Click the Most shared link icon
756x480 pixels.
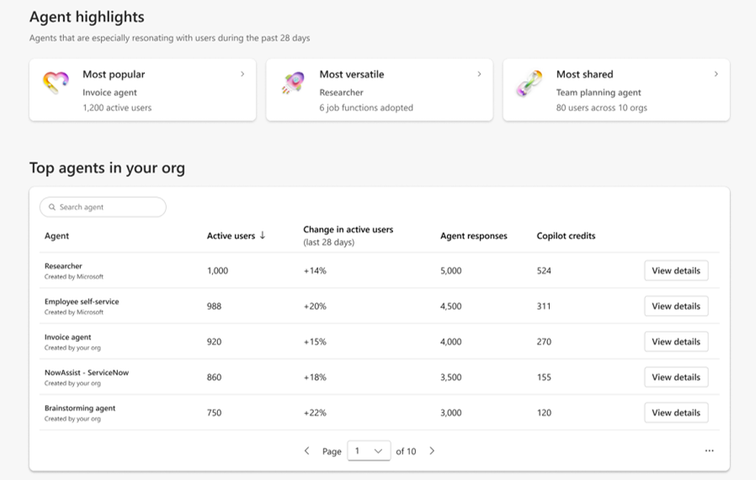pos(529,84)
